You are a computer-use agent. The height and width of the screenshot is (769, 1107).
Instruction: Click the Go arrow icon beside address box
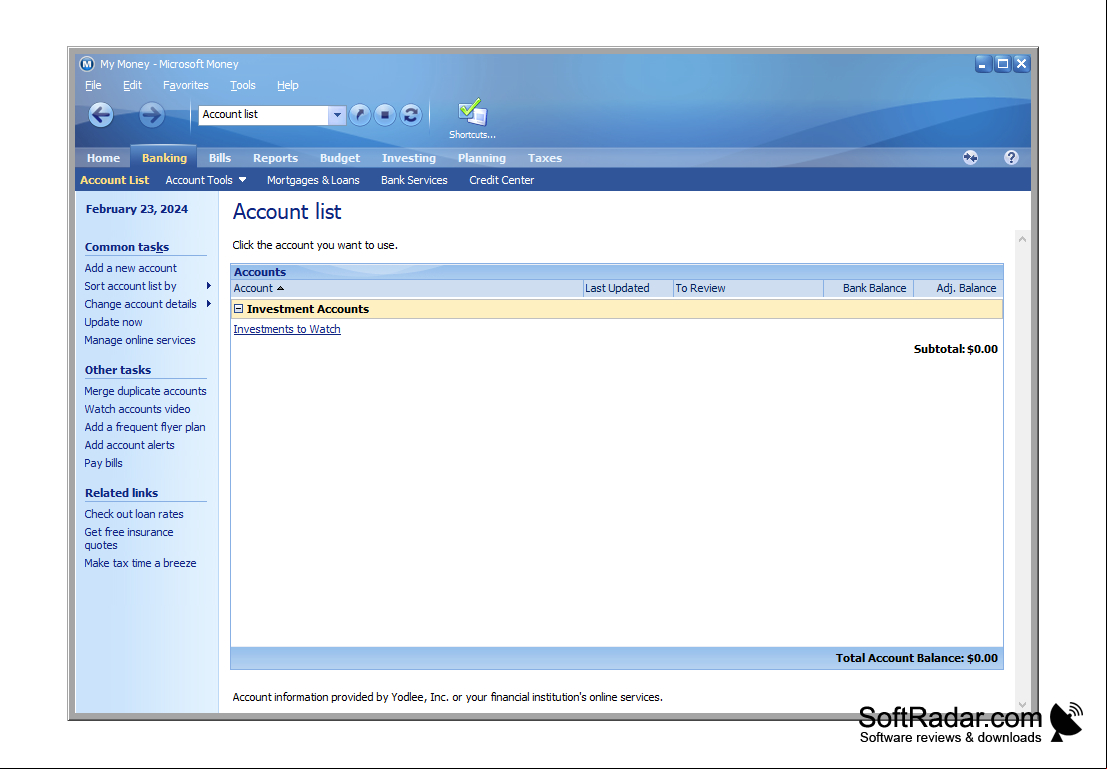360,114
